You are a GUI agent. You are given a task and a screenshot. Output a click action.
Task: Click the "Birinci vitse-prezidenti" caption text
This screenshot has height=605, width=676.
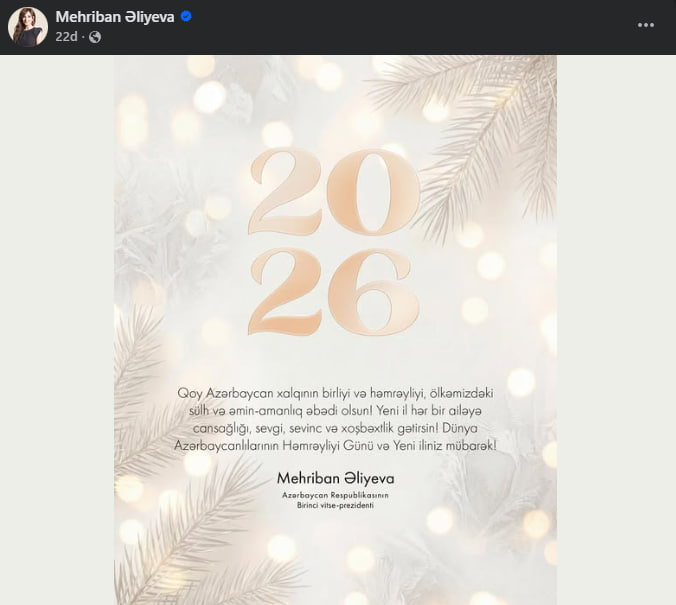pyautogui.click(x=335, y=505)
